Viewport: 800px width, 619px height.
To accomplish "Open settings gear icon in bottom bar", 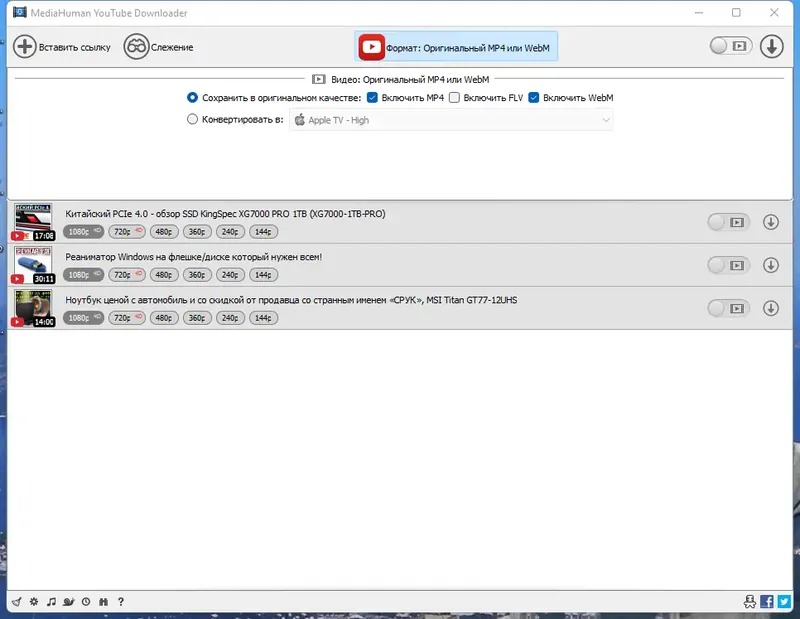I will tap(34, 602).
